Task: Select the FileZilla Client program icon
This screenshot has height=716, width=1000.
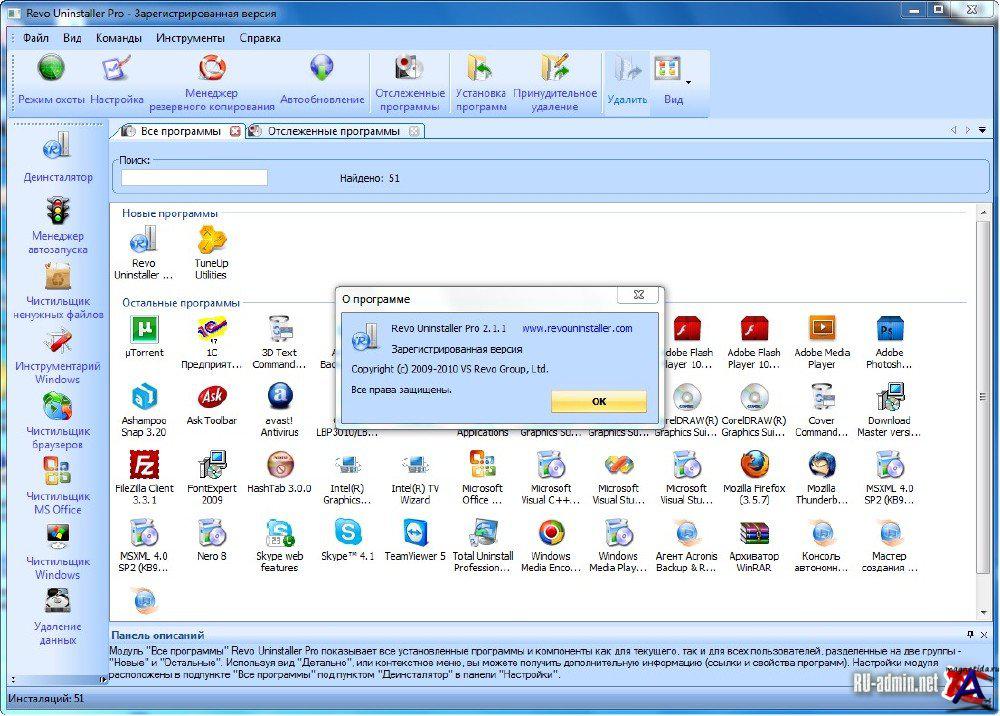Action: click(x=145, y=465)
